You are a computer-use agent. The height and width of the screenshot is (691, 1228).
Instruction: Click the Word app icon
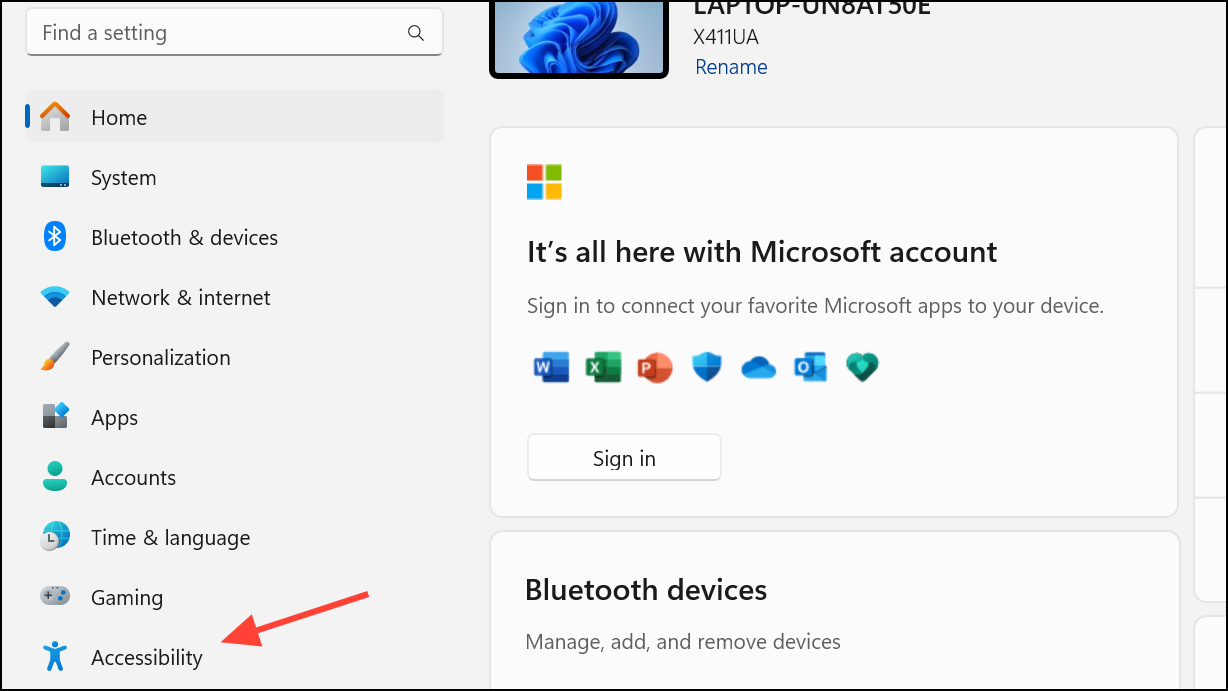(551, 368)
